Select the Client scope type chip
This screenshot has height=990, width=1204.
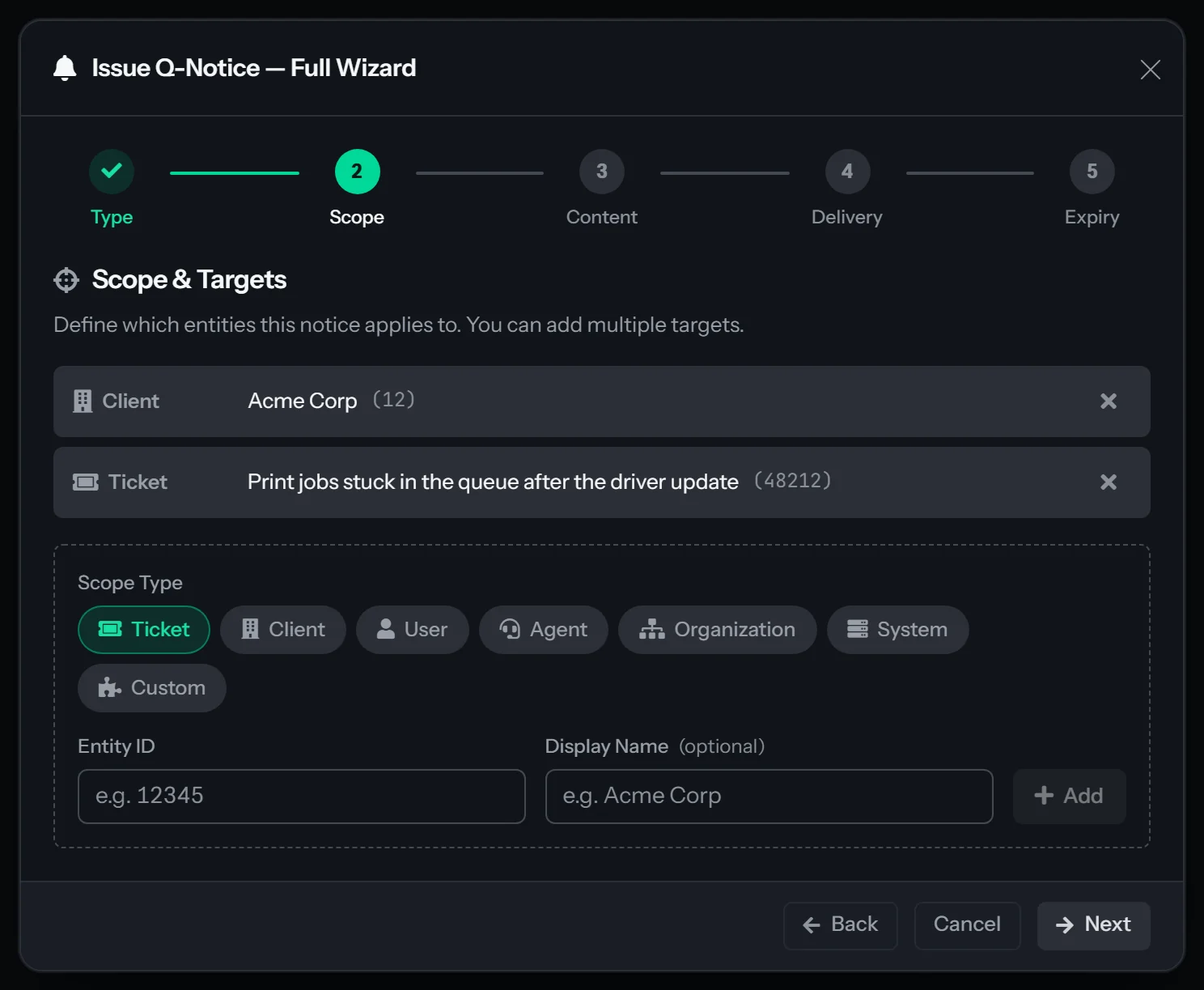(x=283, y=630)
